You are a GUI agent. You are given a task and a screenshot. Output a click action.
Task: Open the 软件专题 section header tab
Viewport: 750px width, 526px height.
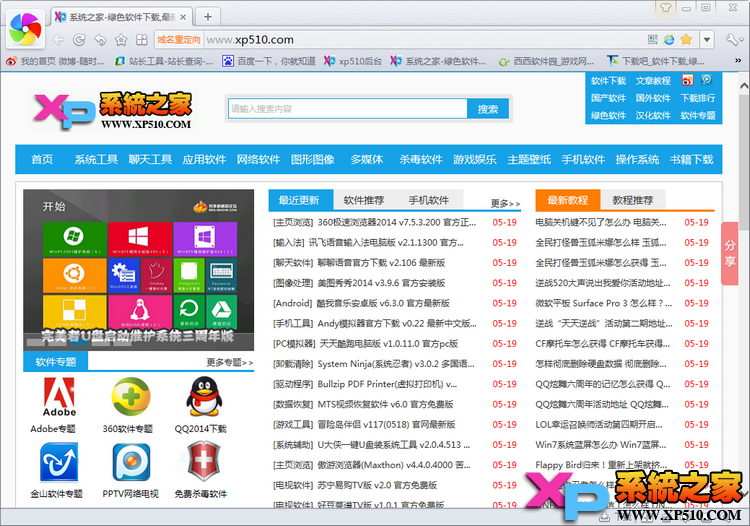(55, 362)
